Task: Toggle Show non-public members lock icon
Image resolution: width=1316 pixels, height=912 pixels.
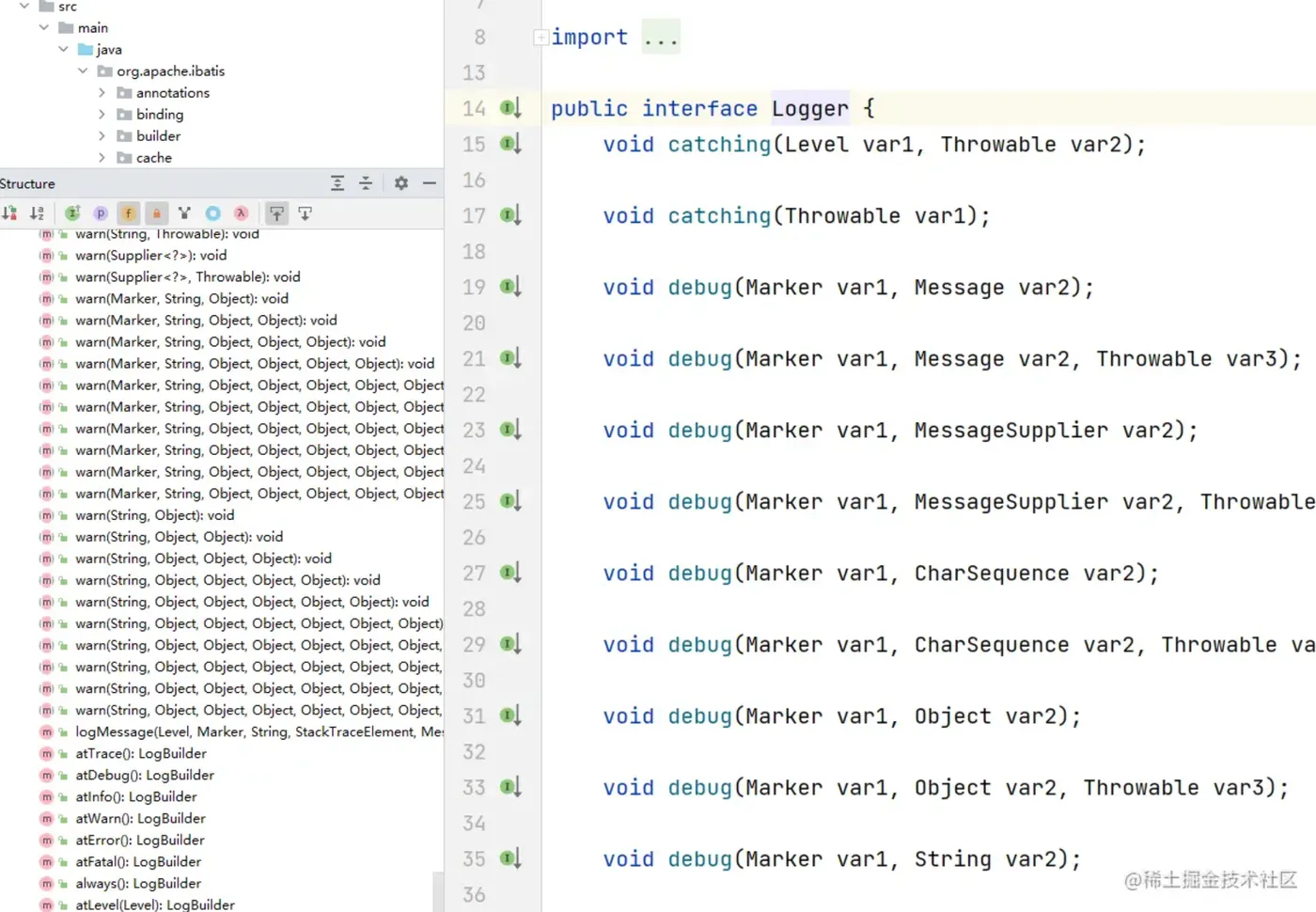Action: (157, 213)
